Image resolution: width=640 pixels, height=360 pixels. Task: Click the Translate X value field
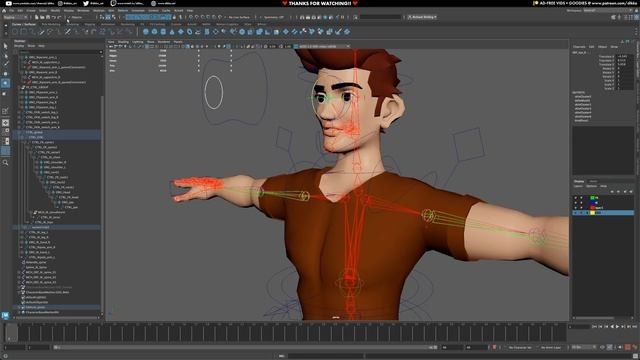pos(625,56)
